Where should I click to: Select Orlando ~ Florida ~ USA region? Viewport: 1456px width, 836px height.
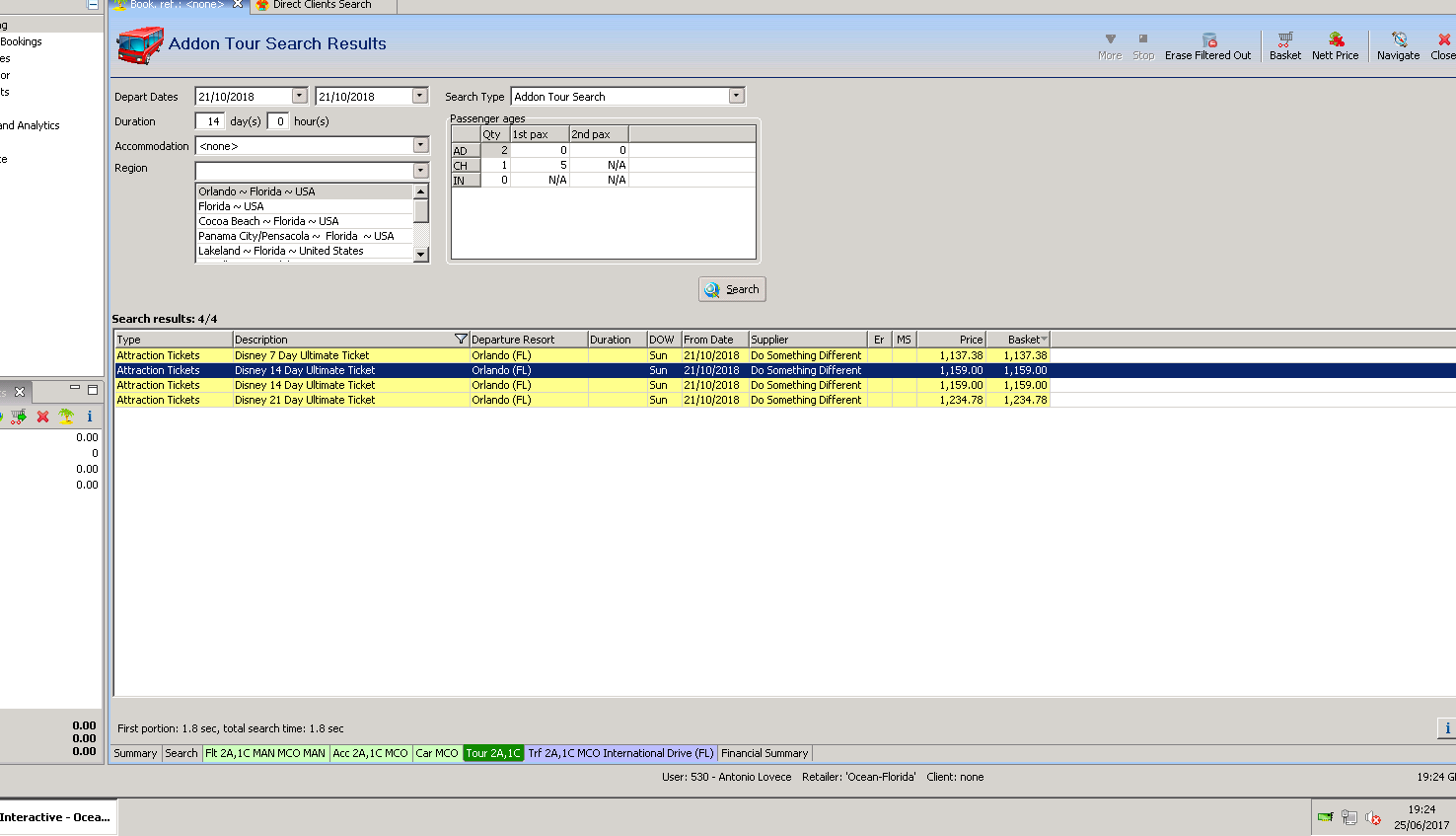[304, 191]
